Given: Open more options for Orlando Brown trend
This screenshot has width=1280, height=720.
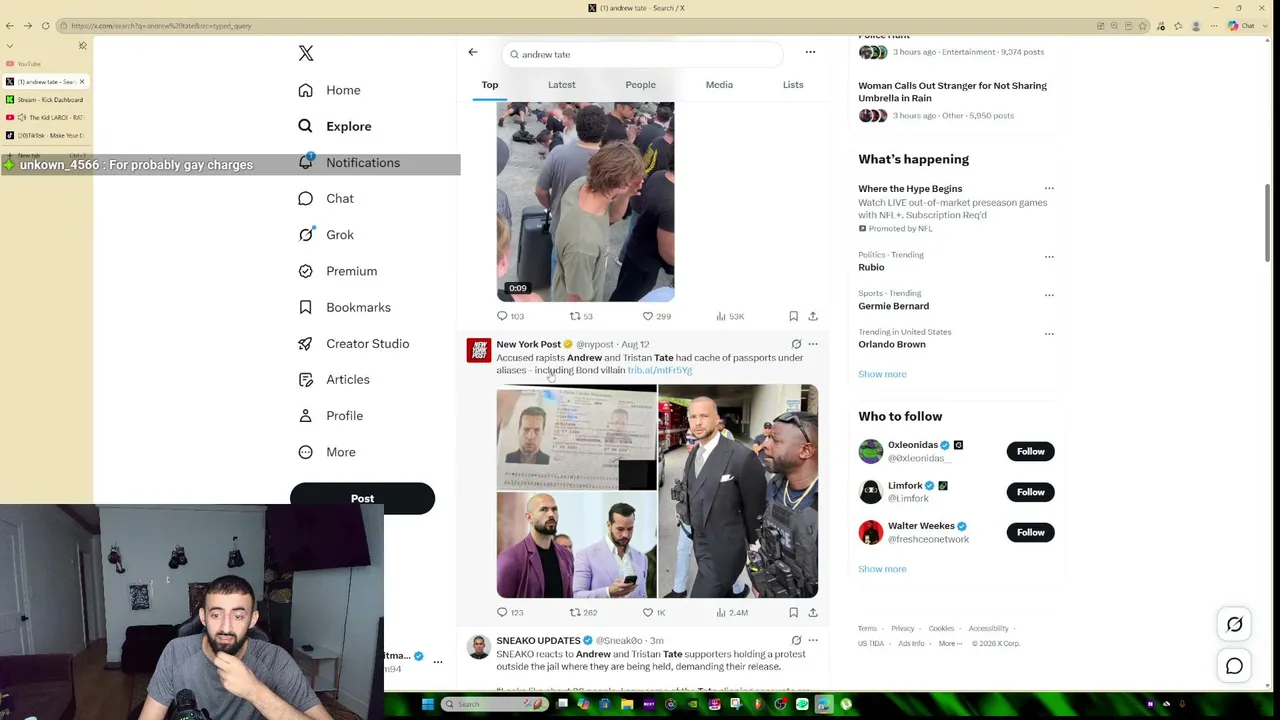Looking at the screenshot, I should [1049, 334].
